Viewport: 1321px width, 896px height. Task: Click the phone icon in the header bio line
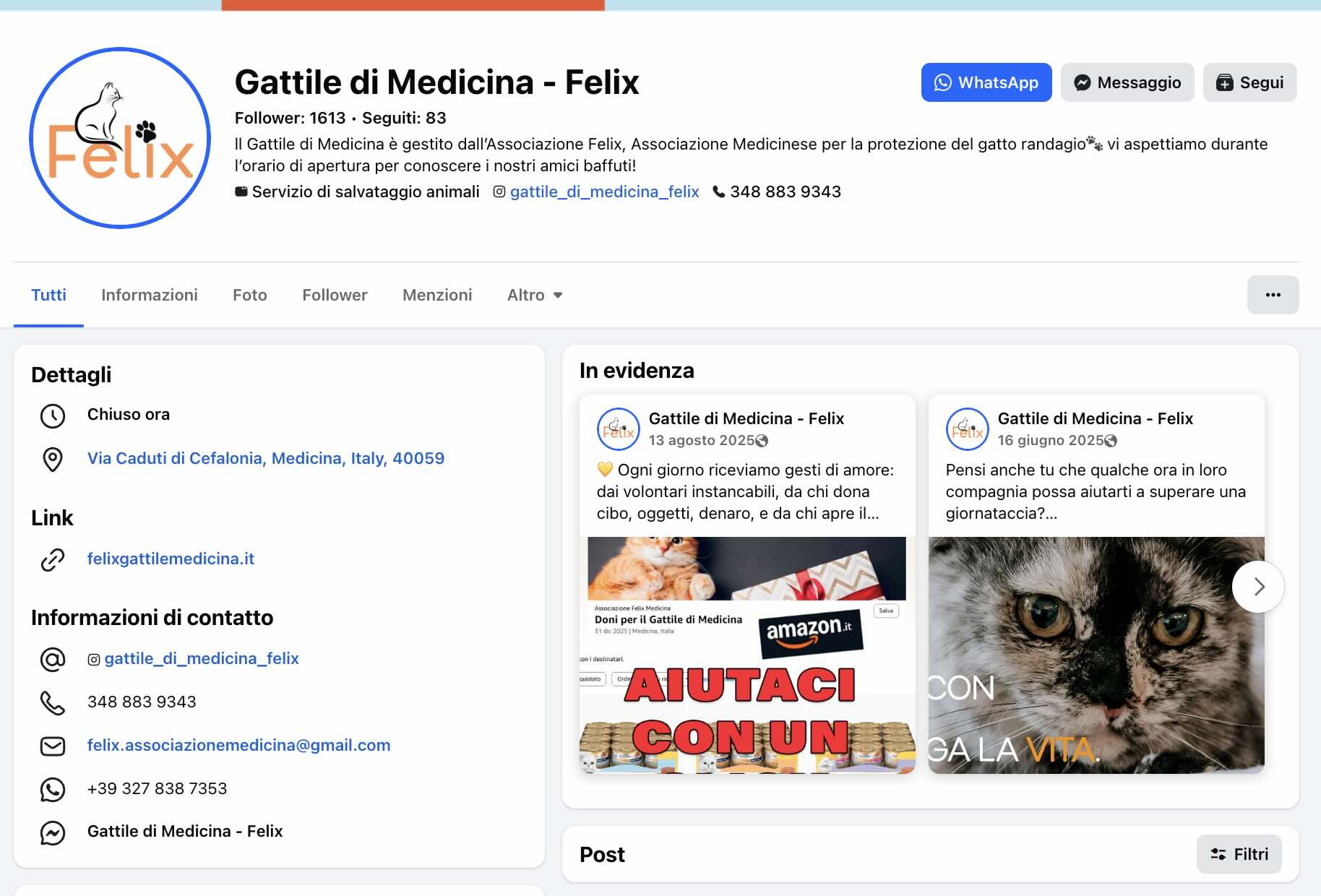pyautogui.click(x=719, y=191)
